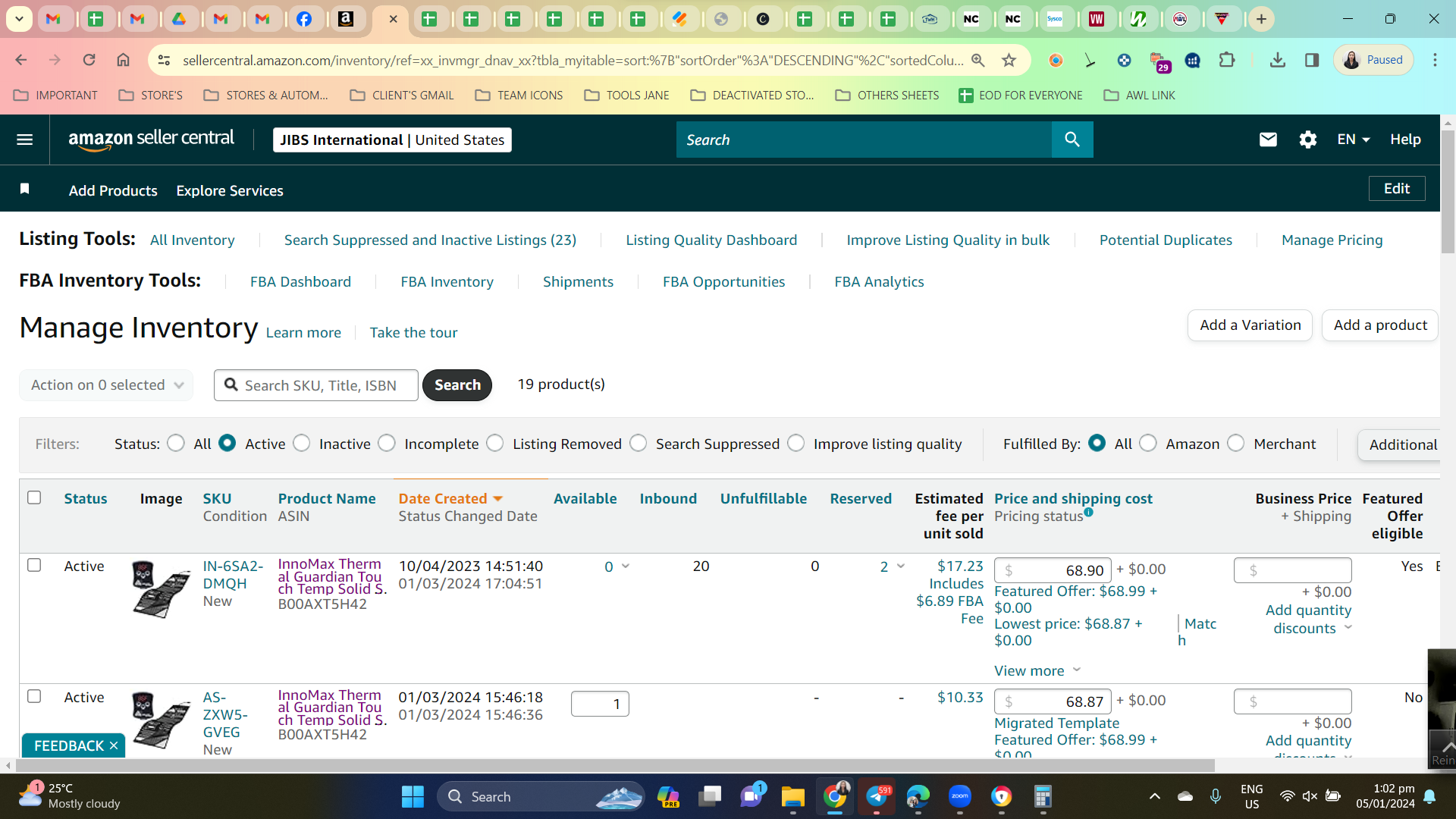Open Search Suppressed and Inactive Listings link
Screen dimensions: 1456x819
point(430,240)
